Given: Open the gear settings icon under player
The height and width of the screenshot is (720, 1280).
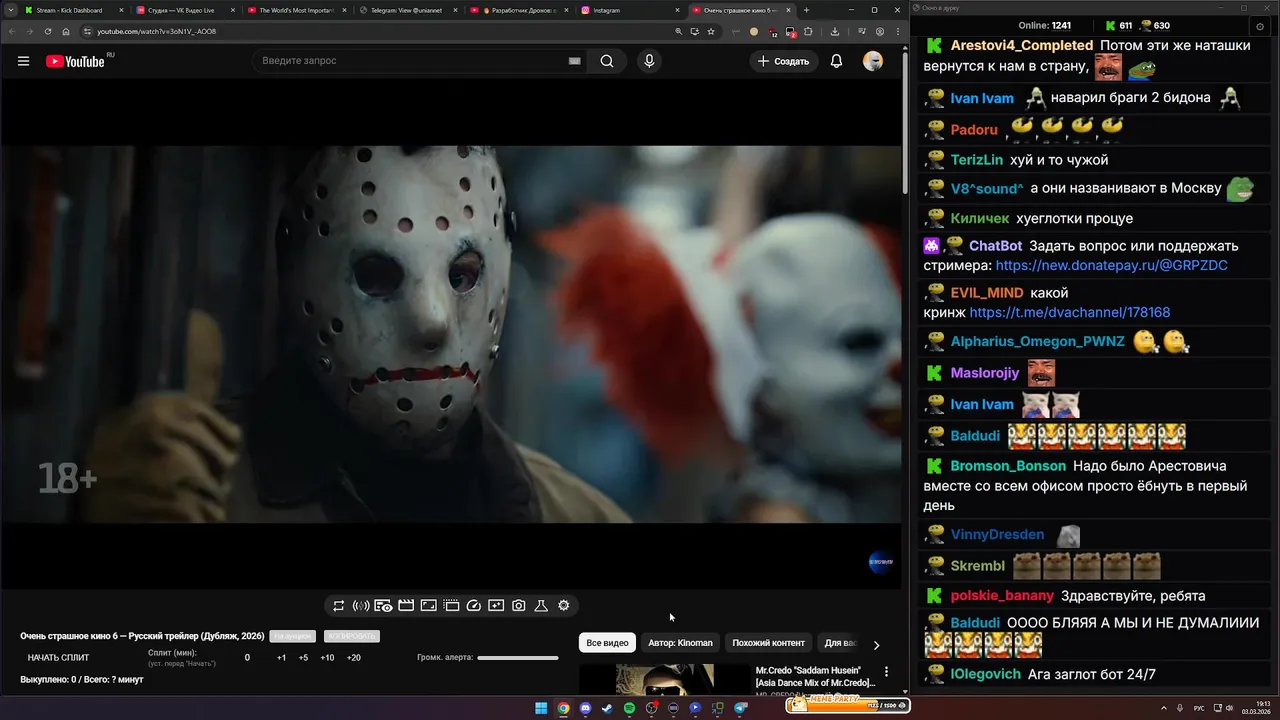Looking at the screenshot, I should click(x=564, y=605).
